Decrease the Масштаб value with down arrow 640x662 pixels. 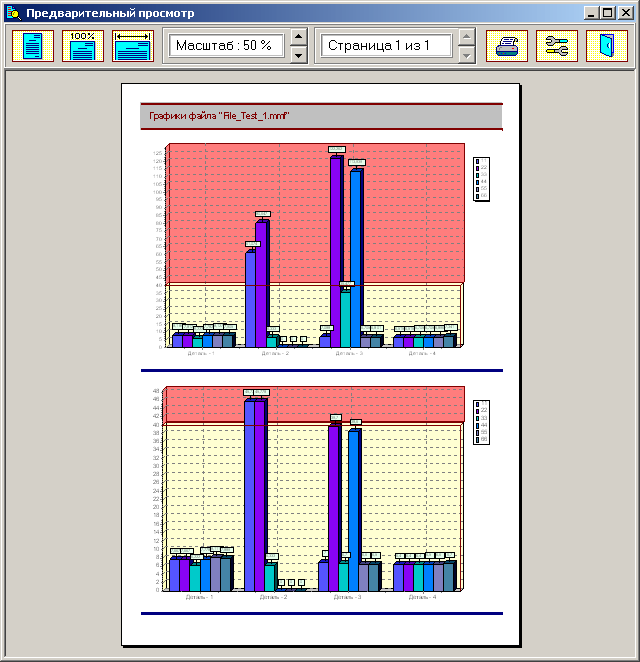click(x=299, y=55)
